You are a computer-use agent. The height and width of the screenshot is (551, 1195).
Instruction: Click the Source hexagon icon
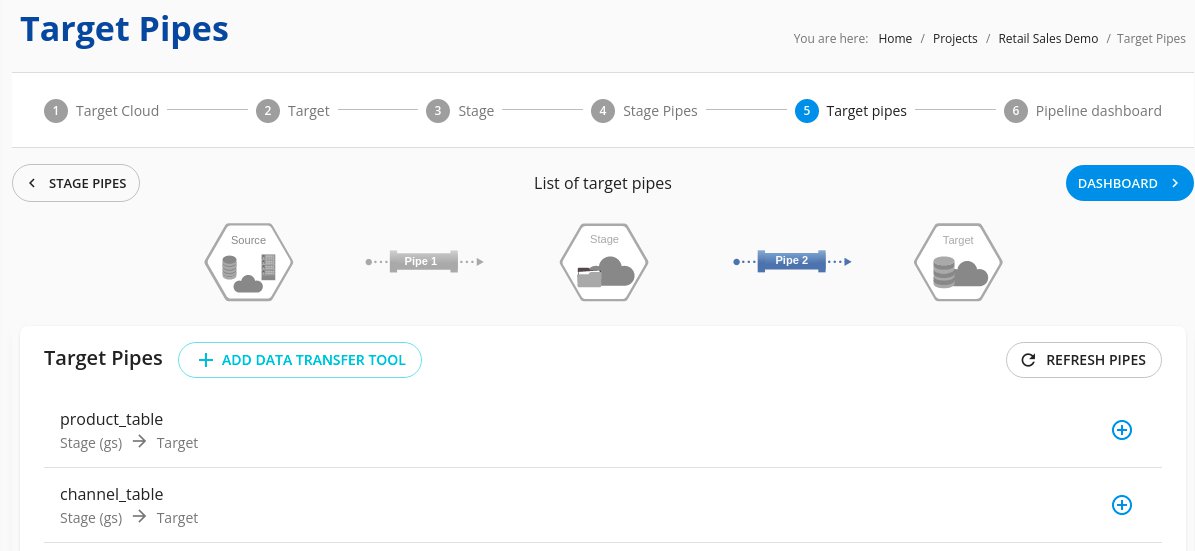click(248, 262)
